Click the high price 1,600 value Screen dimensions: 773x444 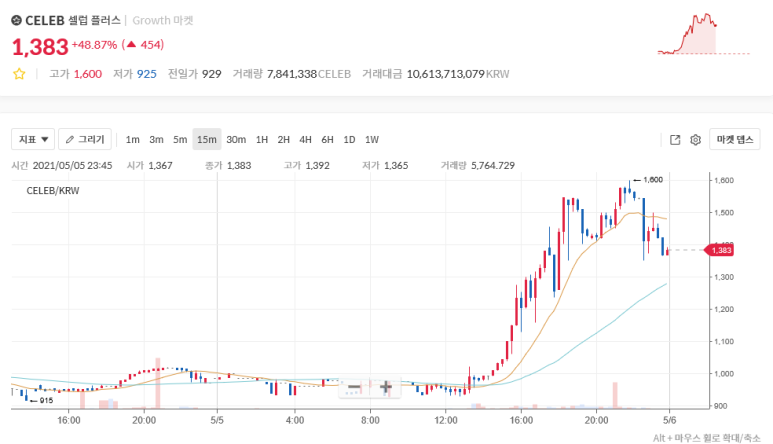88,74
